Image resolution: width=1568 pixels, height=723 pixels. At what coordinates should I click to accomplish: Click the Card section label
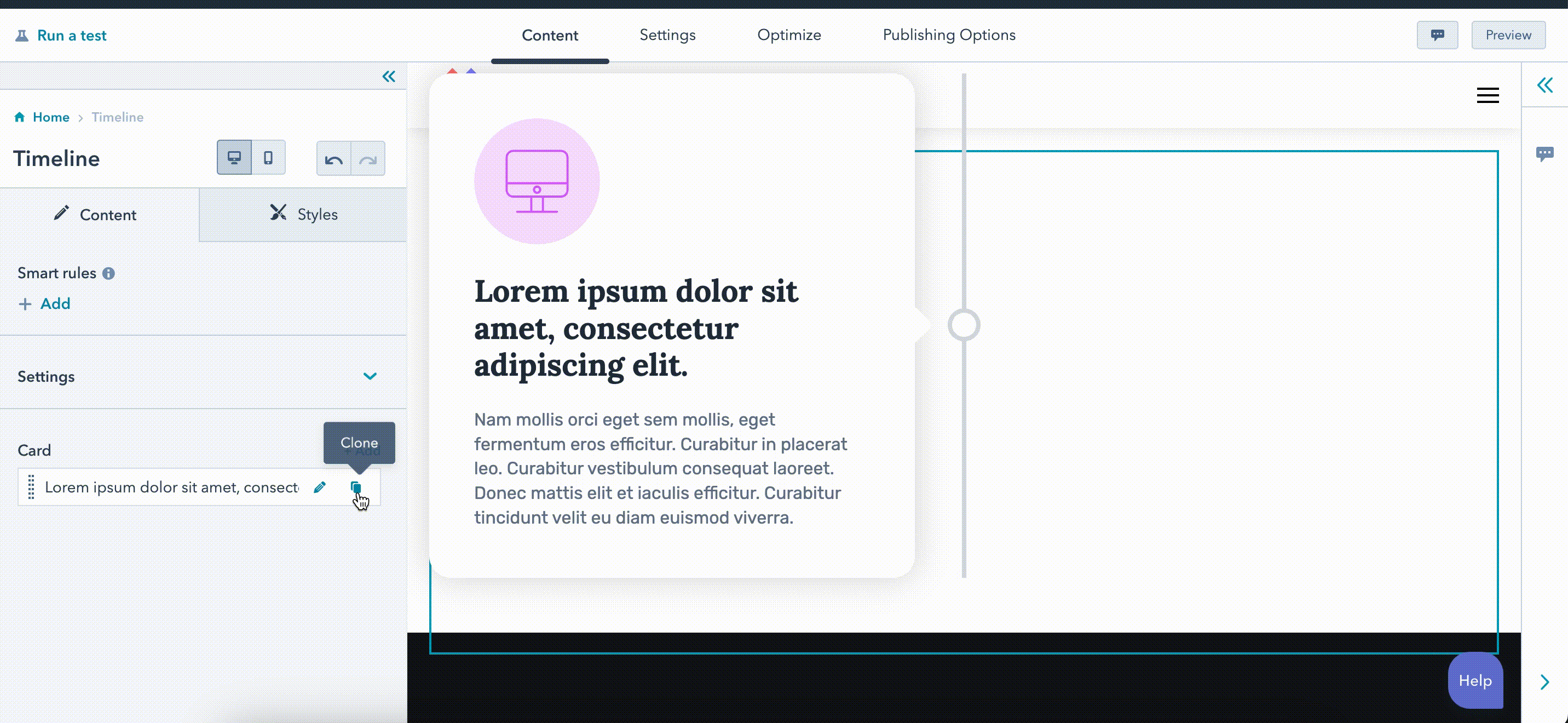click(34, 450)
